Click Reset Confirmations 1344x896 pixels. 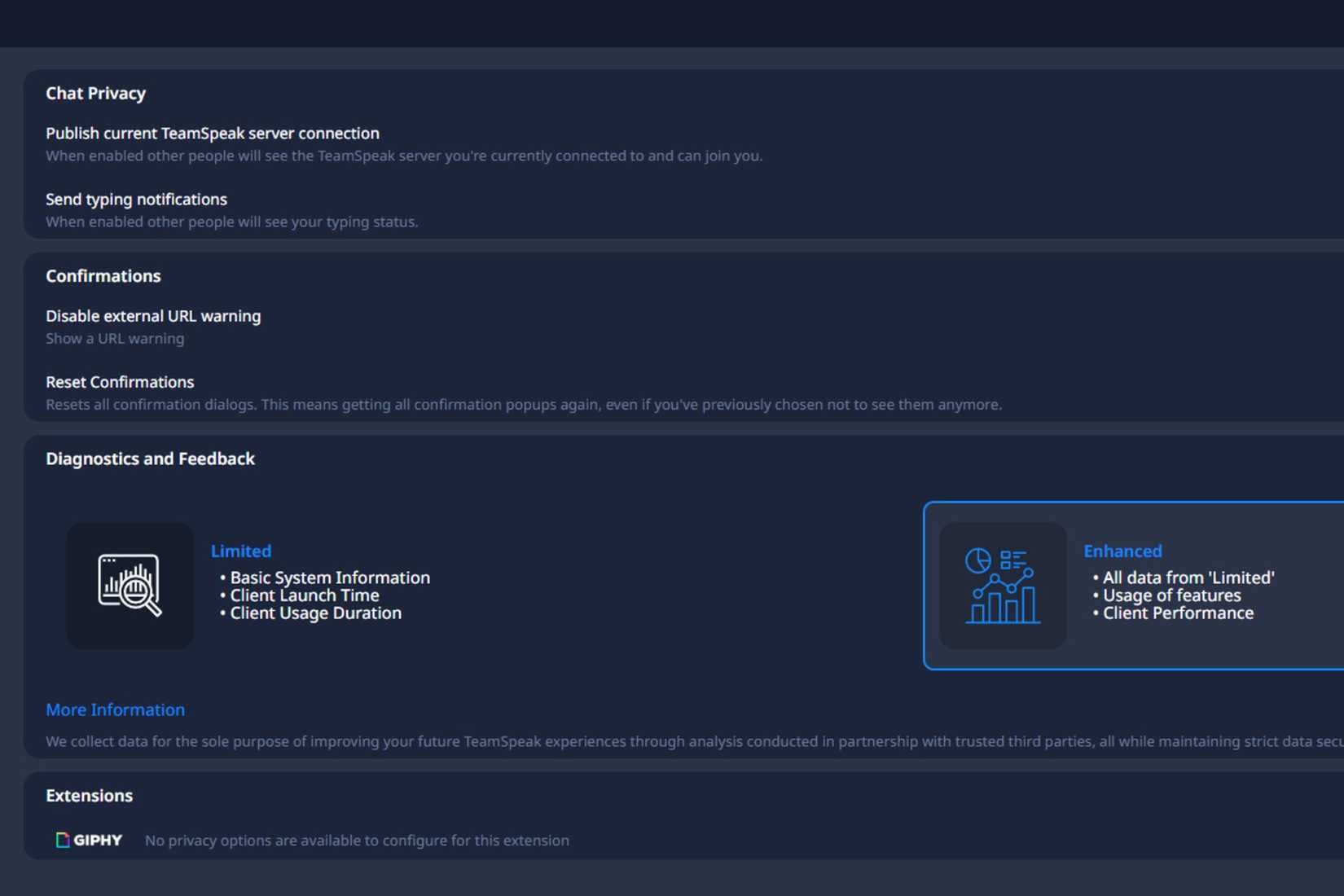point(120,381)
